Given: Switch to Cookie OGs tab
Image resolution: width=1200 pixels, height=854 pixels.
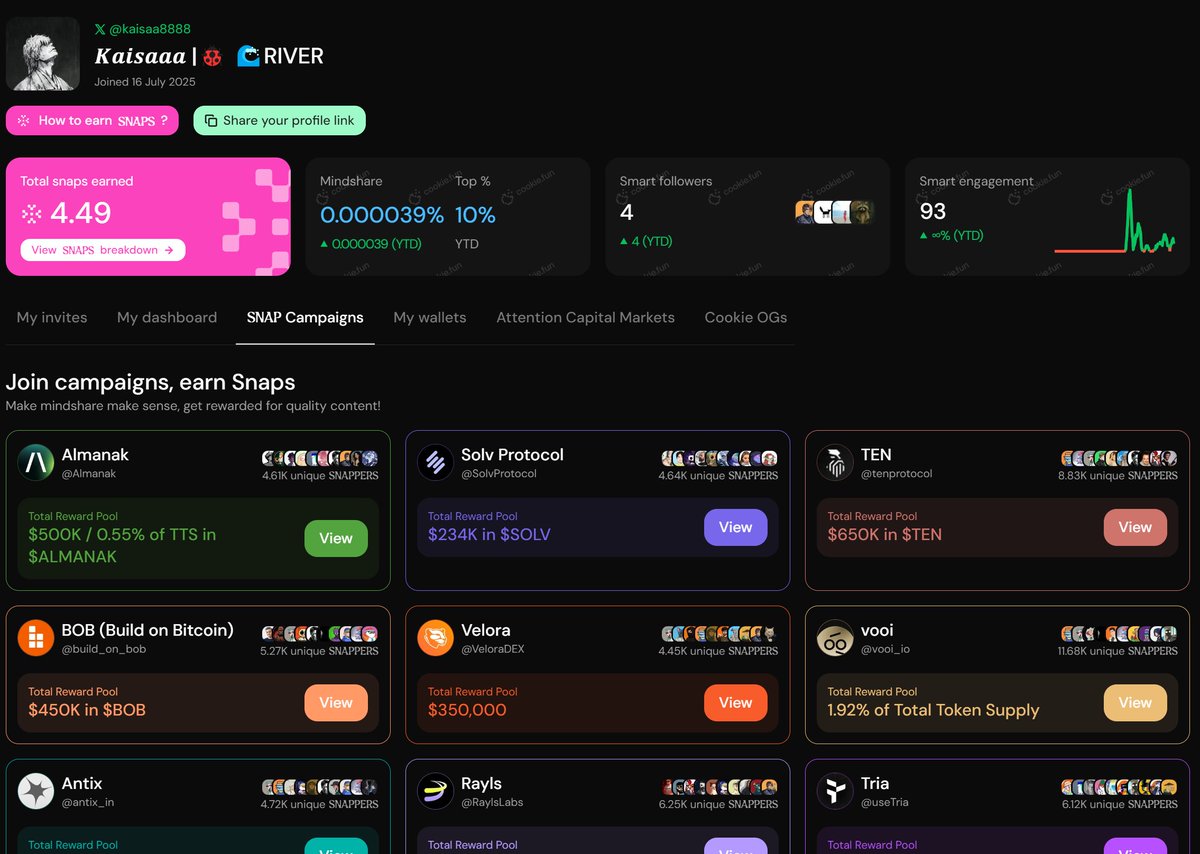Looking at the screenshot, I should click(746, 317).
